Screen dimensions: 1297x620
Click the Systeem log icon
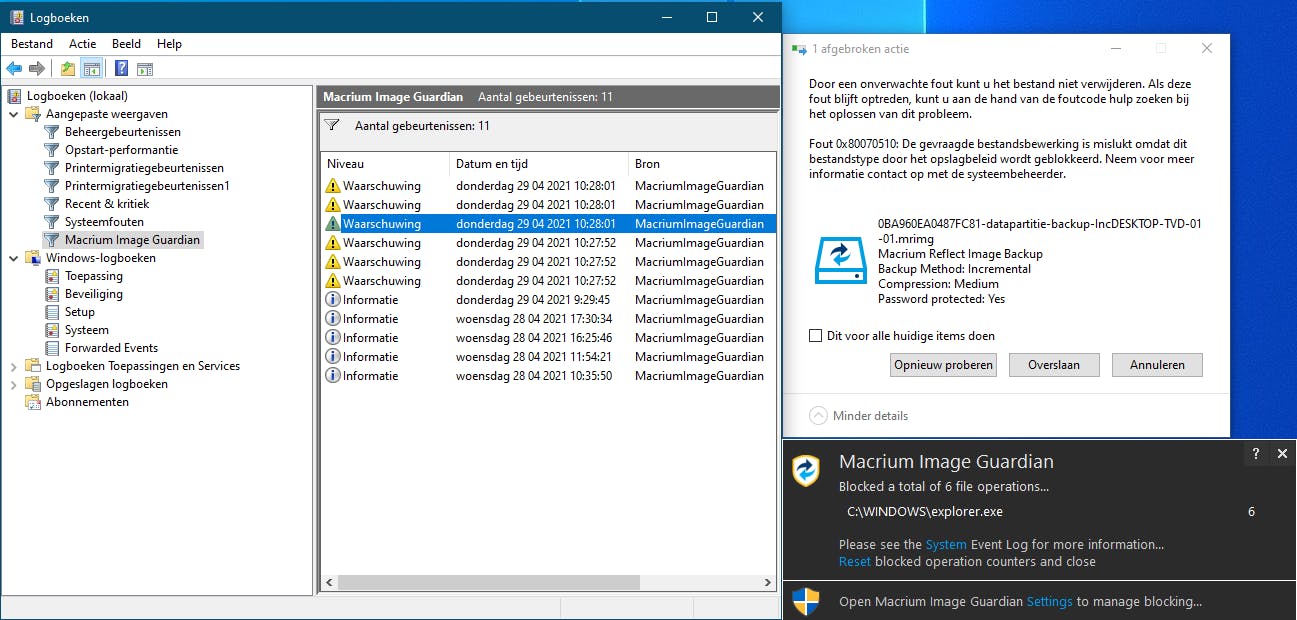[53, 330]
